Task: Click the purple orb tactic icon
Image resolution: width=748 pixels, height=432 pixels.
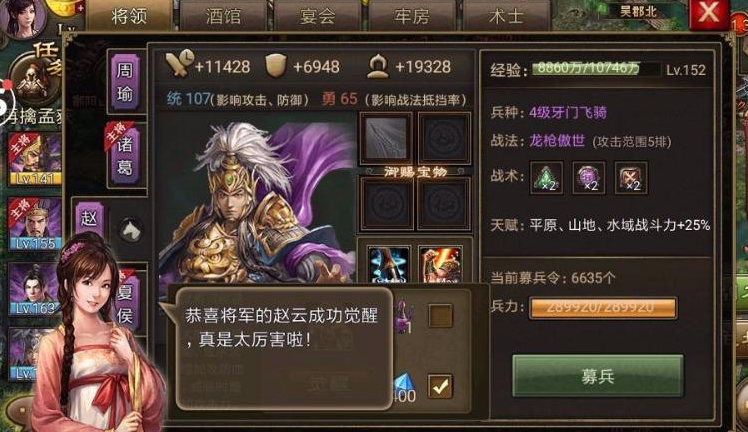Action: click(x=588, y=178)
